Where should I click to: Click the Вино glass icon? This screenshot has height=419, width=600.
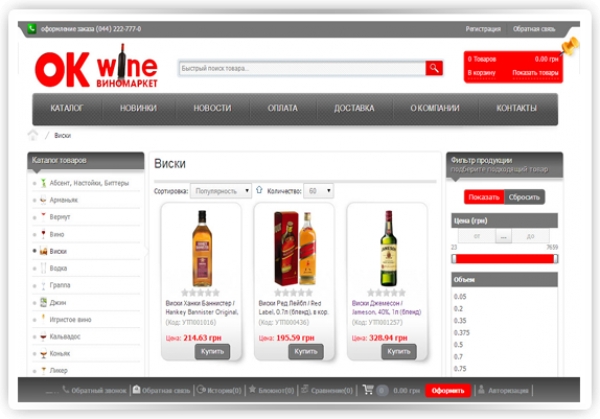(x=43, y=234)
